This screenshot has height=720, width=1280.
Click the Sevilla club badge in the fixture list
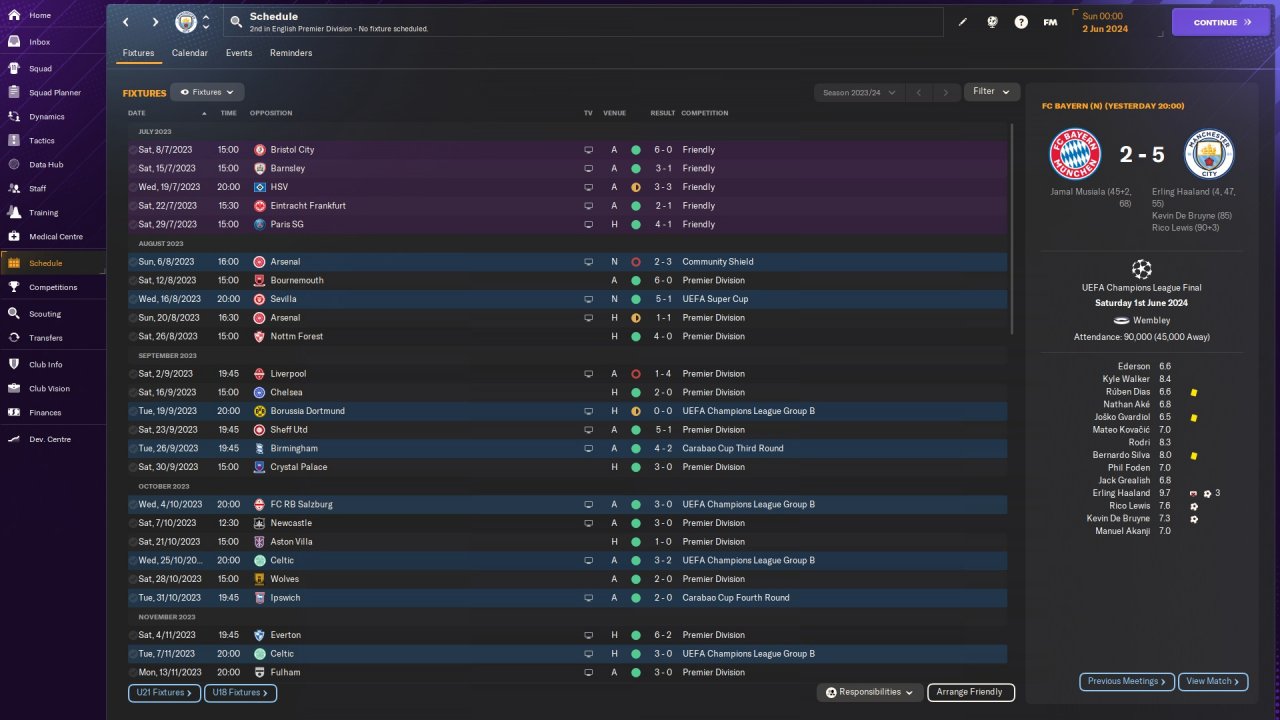coord(260,299)
